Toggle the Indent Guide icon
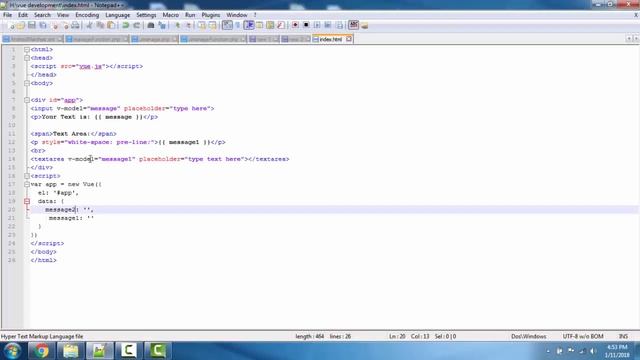The image size is (640, 360). (x=249, y=25)
